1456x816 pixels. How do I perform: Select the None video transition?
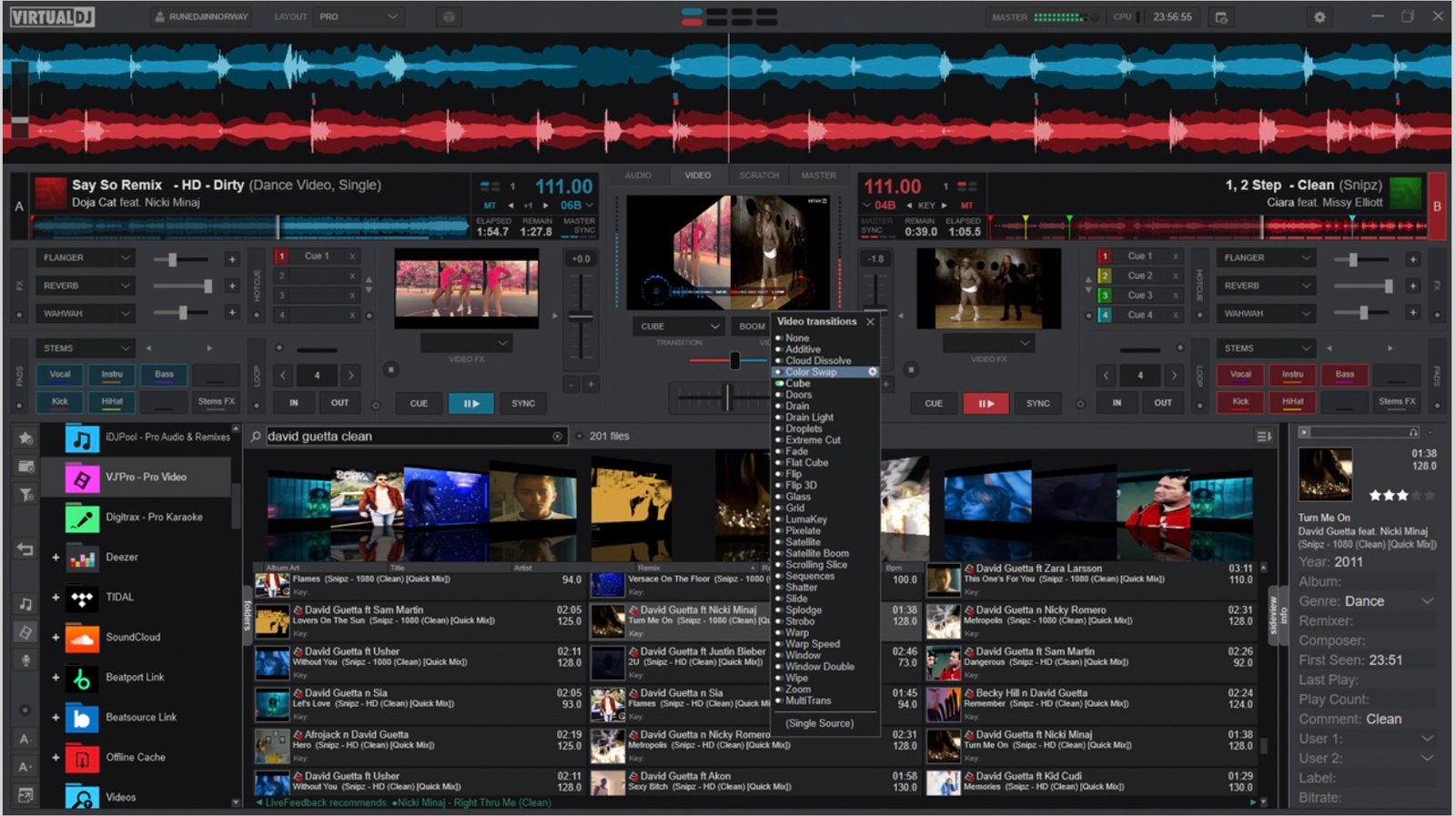tap(796, 337)
